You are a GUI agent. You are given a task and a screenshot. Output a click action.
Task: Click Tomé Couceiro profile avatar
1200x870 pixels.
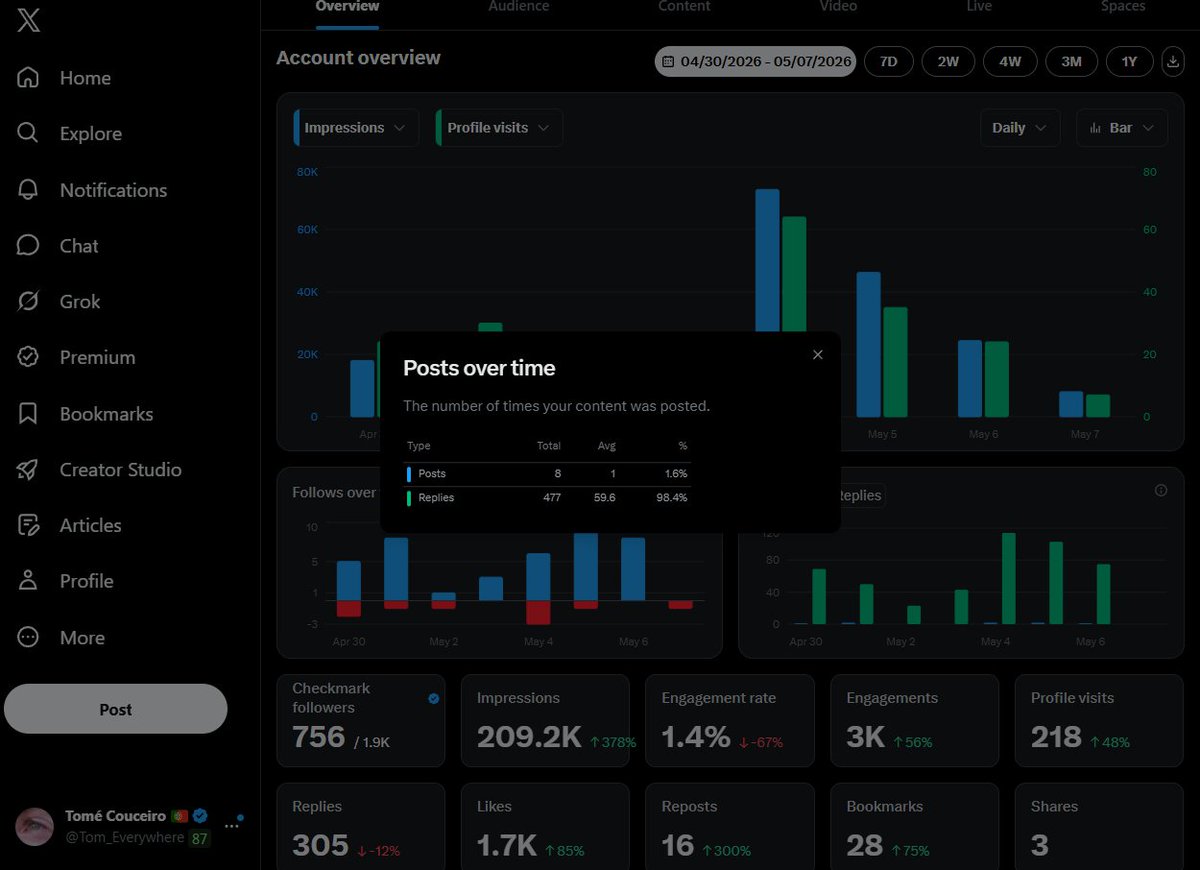pyautogui.click(x=34, y=826)
